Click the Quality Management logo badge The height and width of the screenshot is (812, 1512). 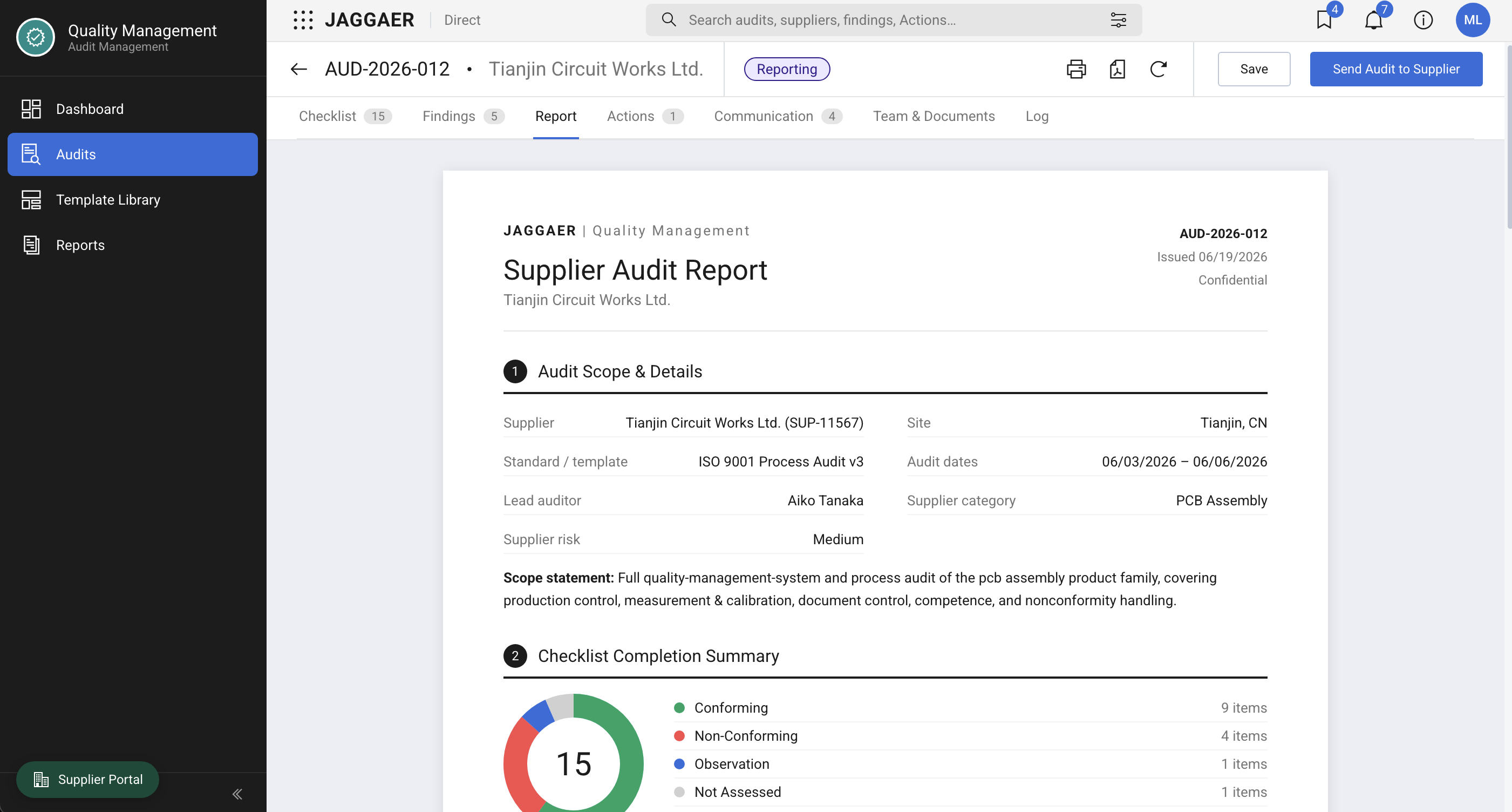coord(35,37)
